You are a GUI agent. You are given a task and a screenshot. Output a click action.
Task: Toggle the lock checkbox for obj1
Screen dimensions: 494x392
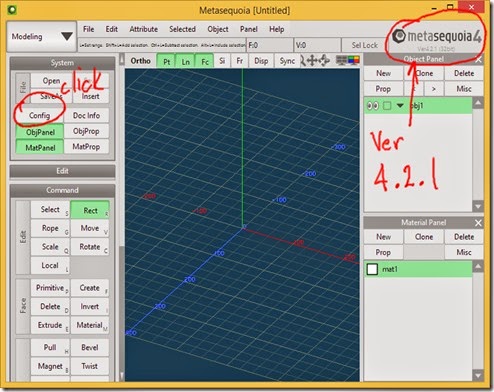tap(387, 106)
